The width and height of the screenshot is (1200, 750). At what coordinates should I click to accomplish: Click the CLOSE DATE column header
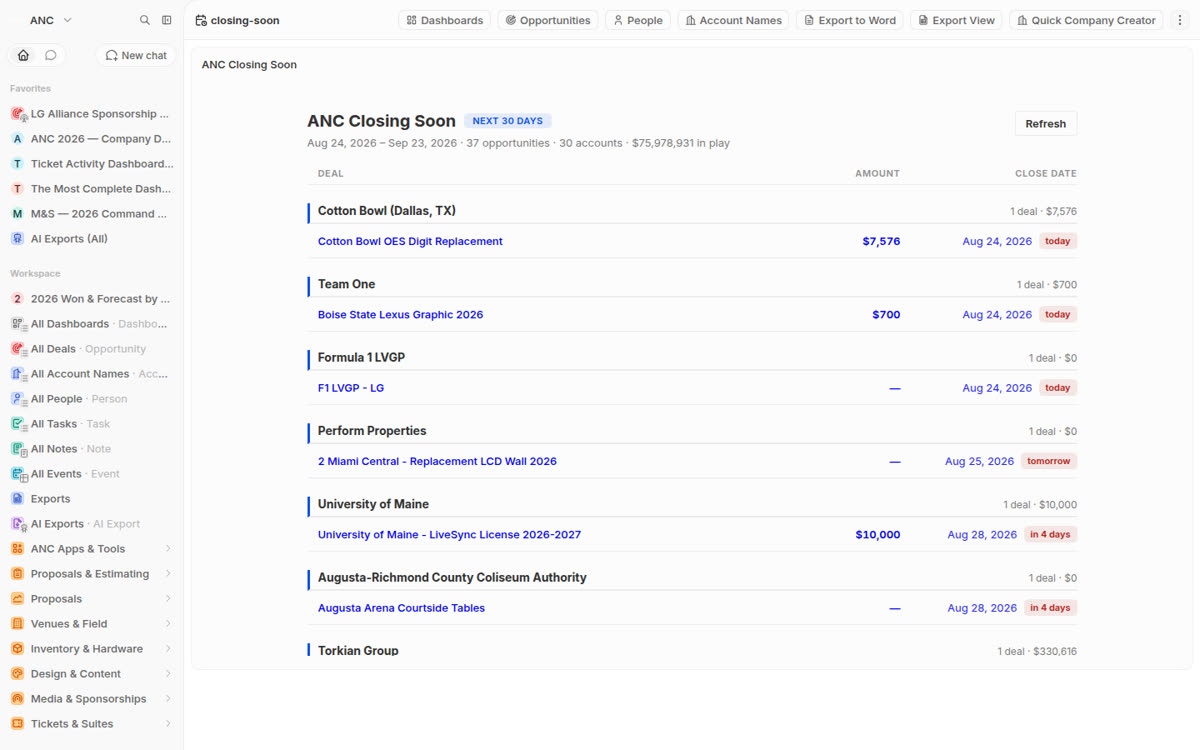tap(1046, 174)
